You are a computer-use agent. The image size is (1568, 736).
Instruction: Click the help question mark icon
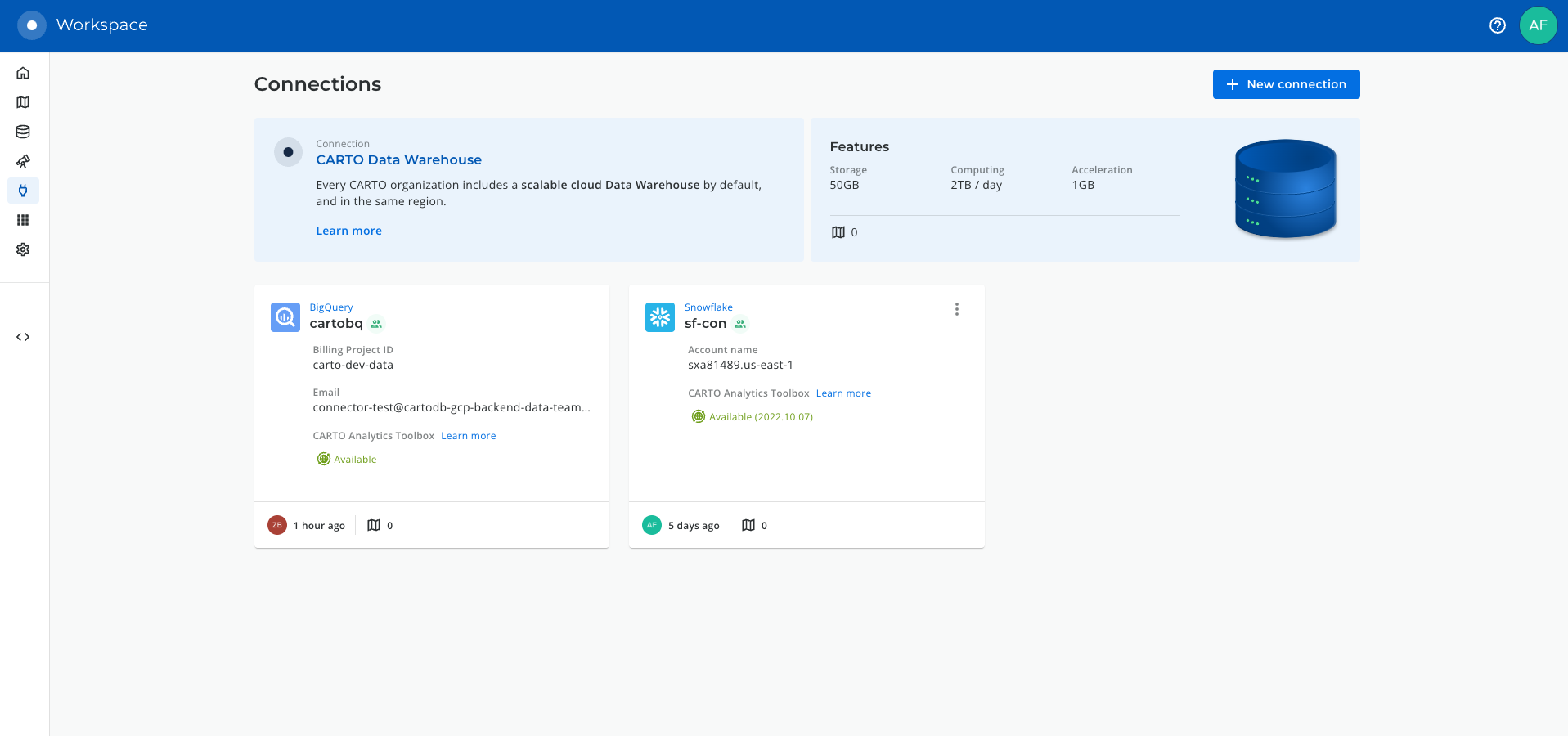coord(1497,25)
